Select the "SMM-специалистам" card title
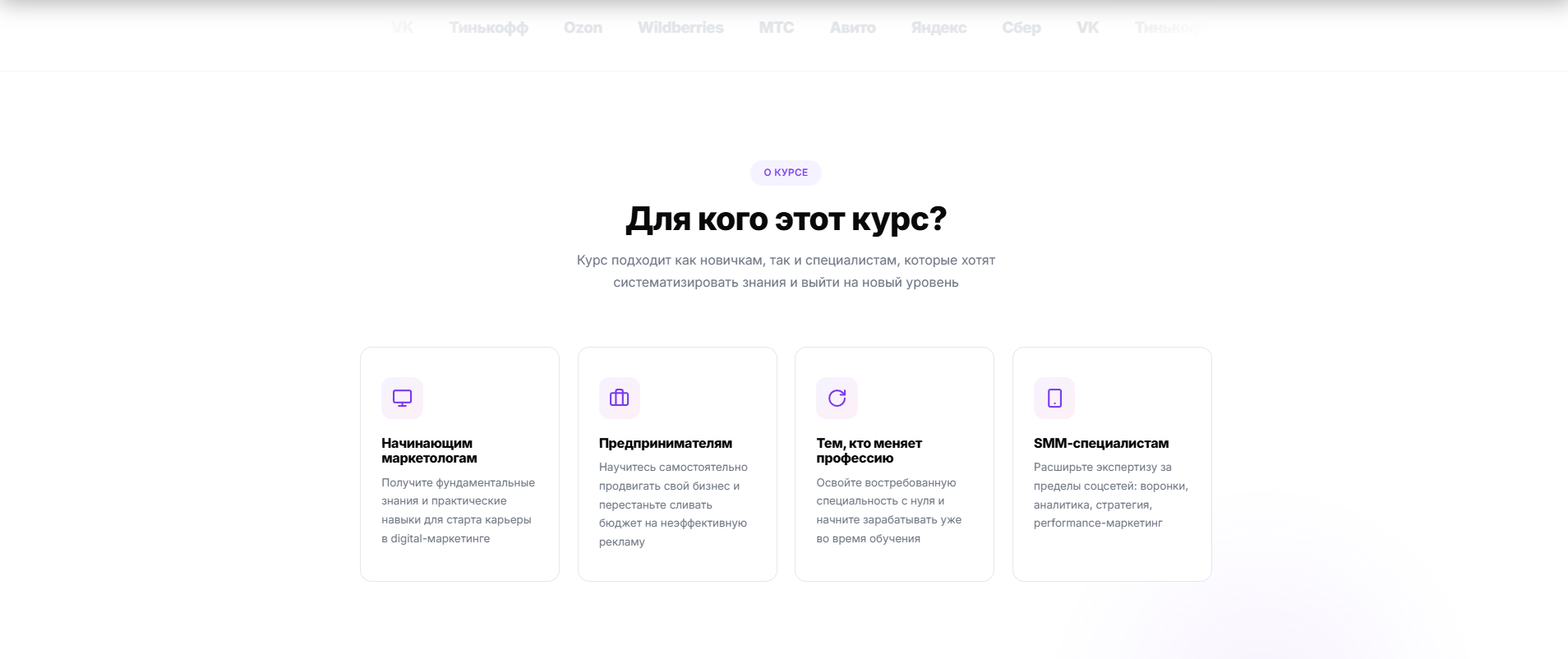This screenshot has width=1568, height=659. pyautogui.click(x=1100, y=444)
